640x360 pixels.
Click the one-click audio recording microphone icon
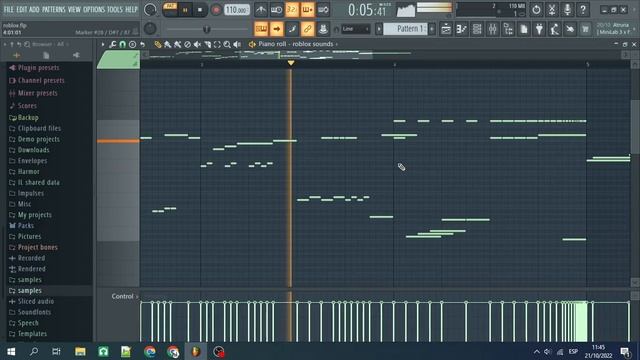point(567,9)
